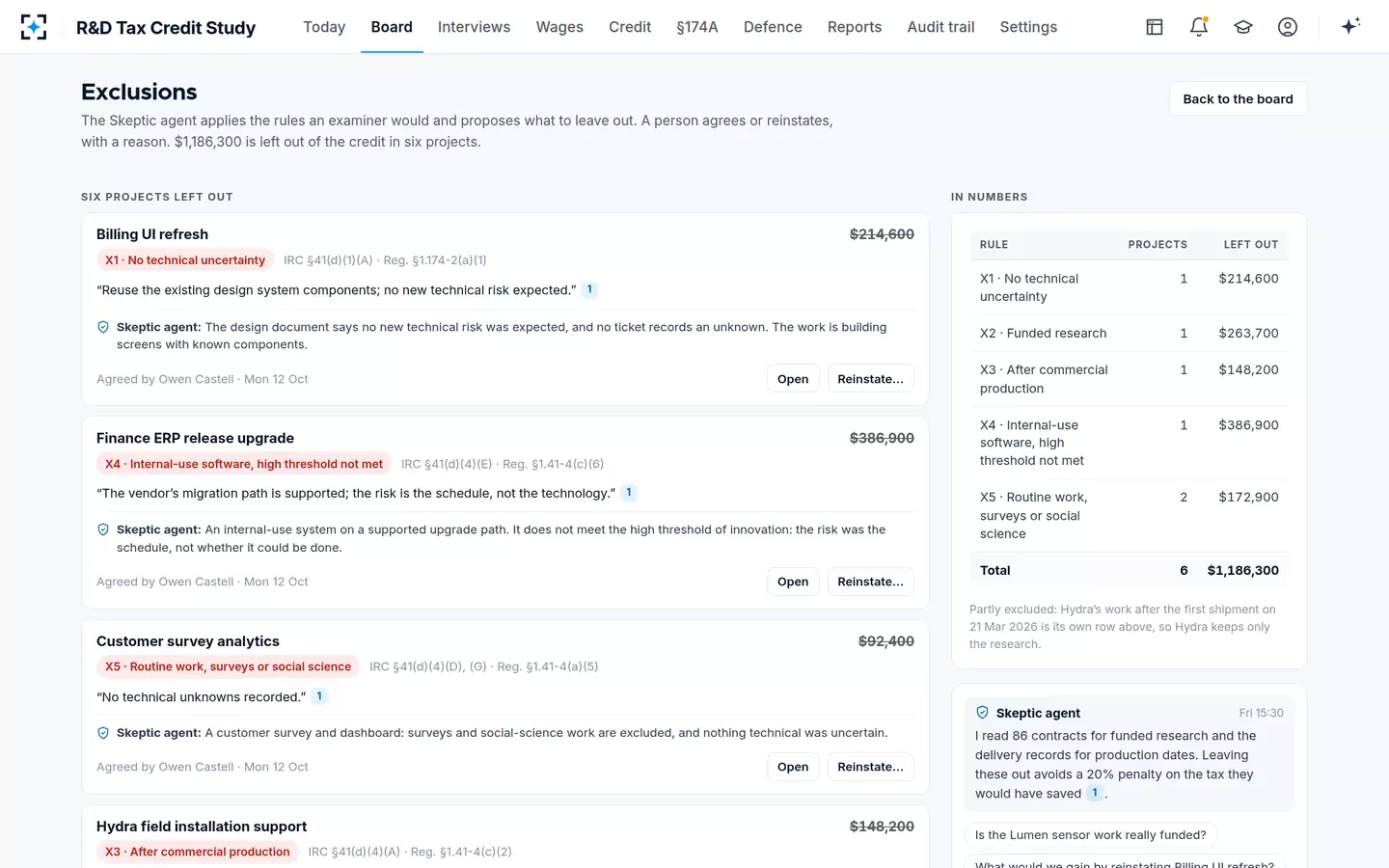Click Back to the board button
Screen dimensions: 1389x868
1238,98
